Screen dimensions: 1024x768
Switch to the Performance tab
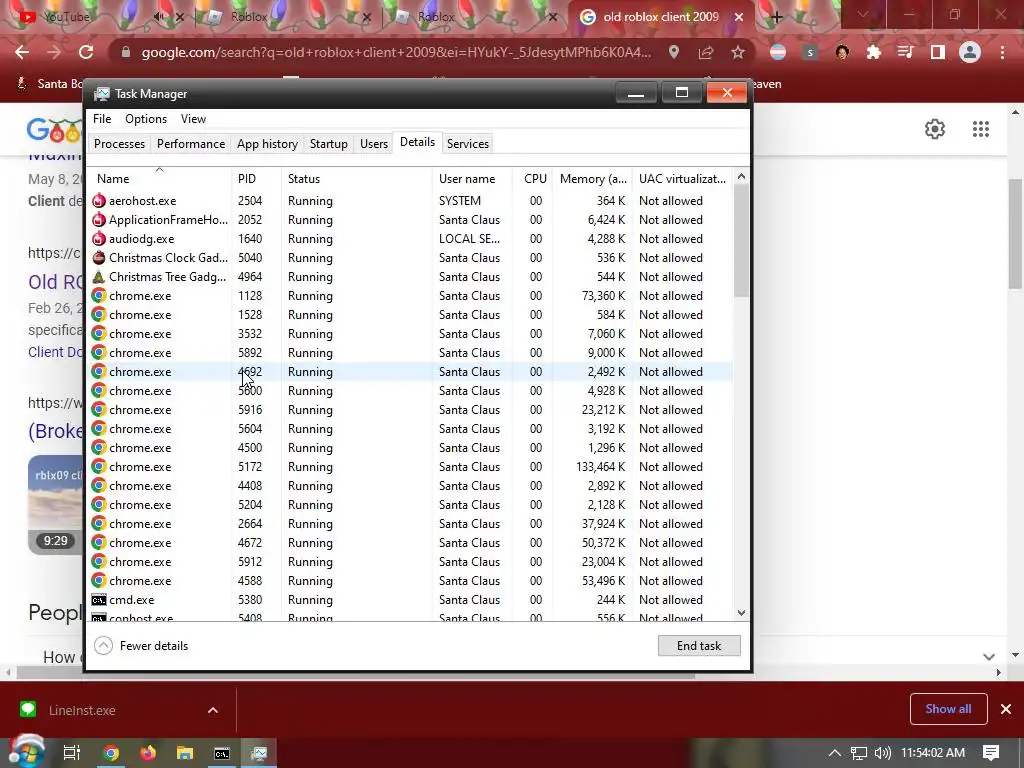(x=191, y=144)
